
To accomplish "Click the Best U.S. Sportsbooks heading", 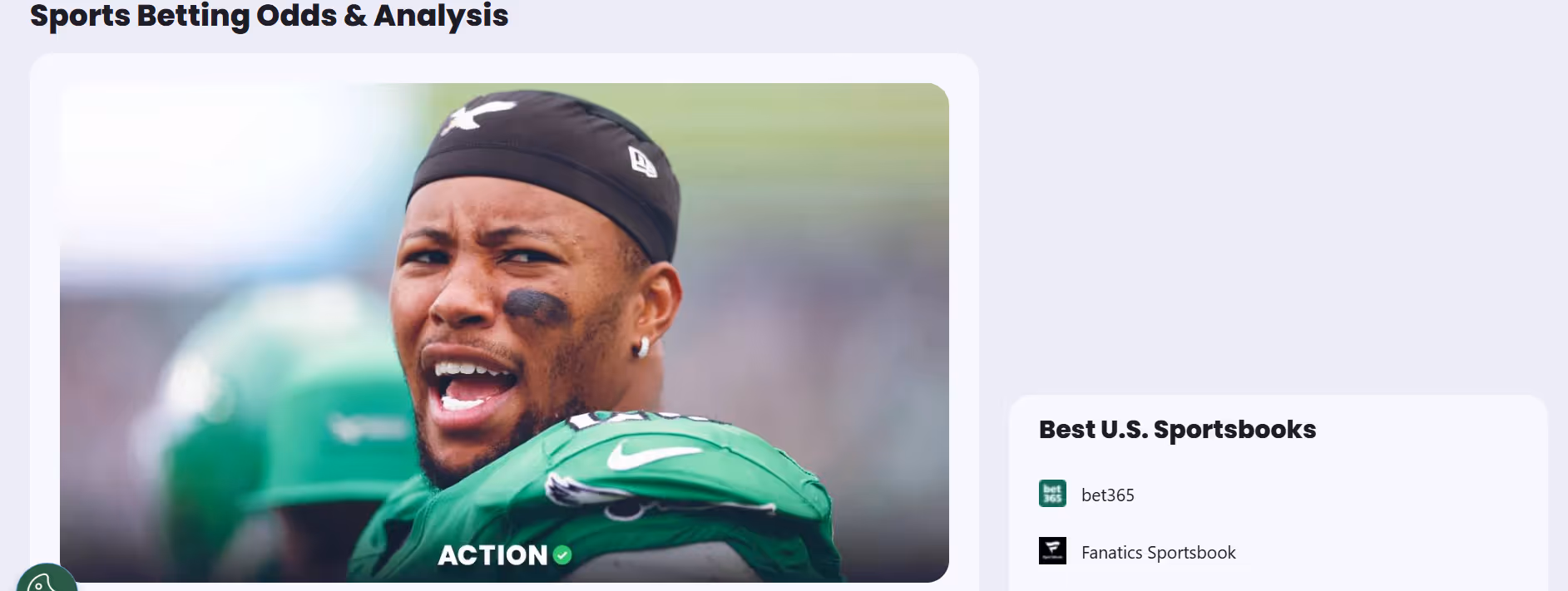I will click(1177, 429).
